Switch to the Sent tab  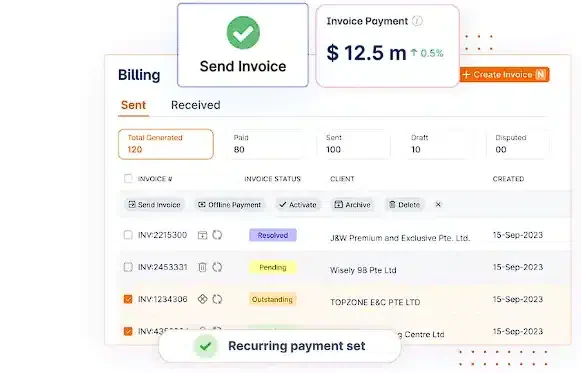pyautogui.click(x=133, y=105)
